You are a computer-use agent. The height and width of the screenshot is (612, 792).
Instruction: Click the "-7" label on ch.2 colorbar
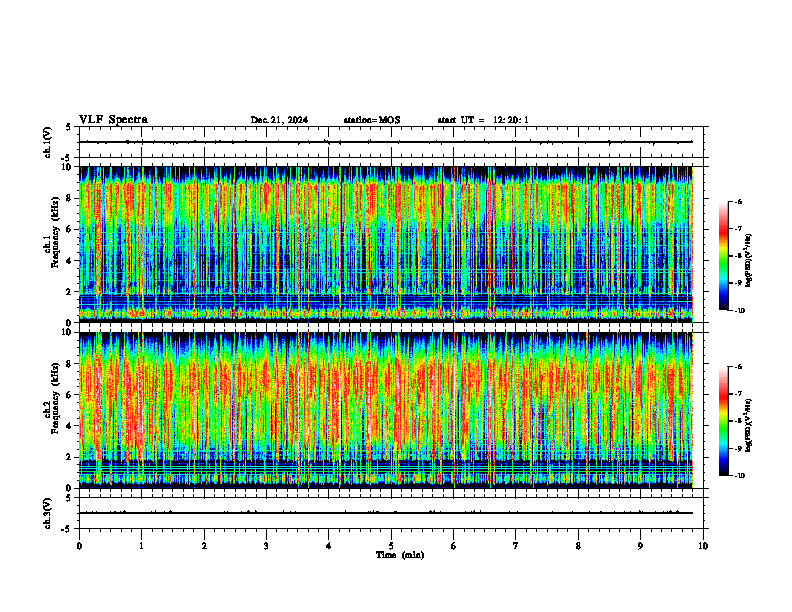[738, 394]
